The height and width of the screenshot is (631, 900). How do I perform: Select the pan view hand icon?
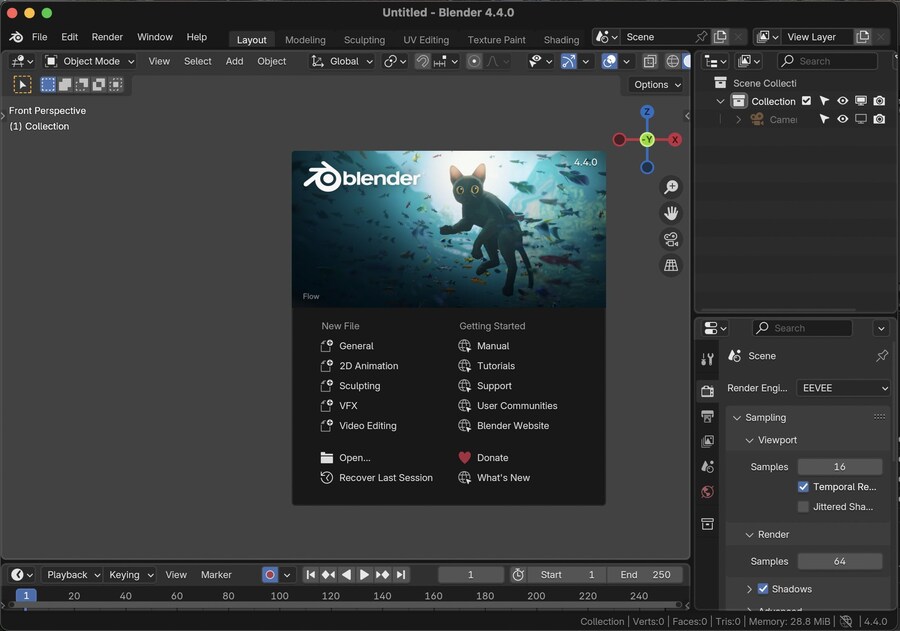[x=671, y=213]
